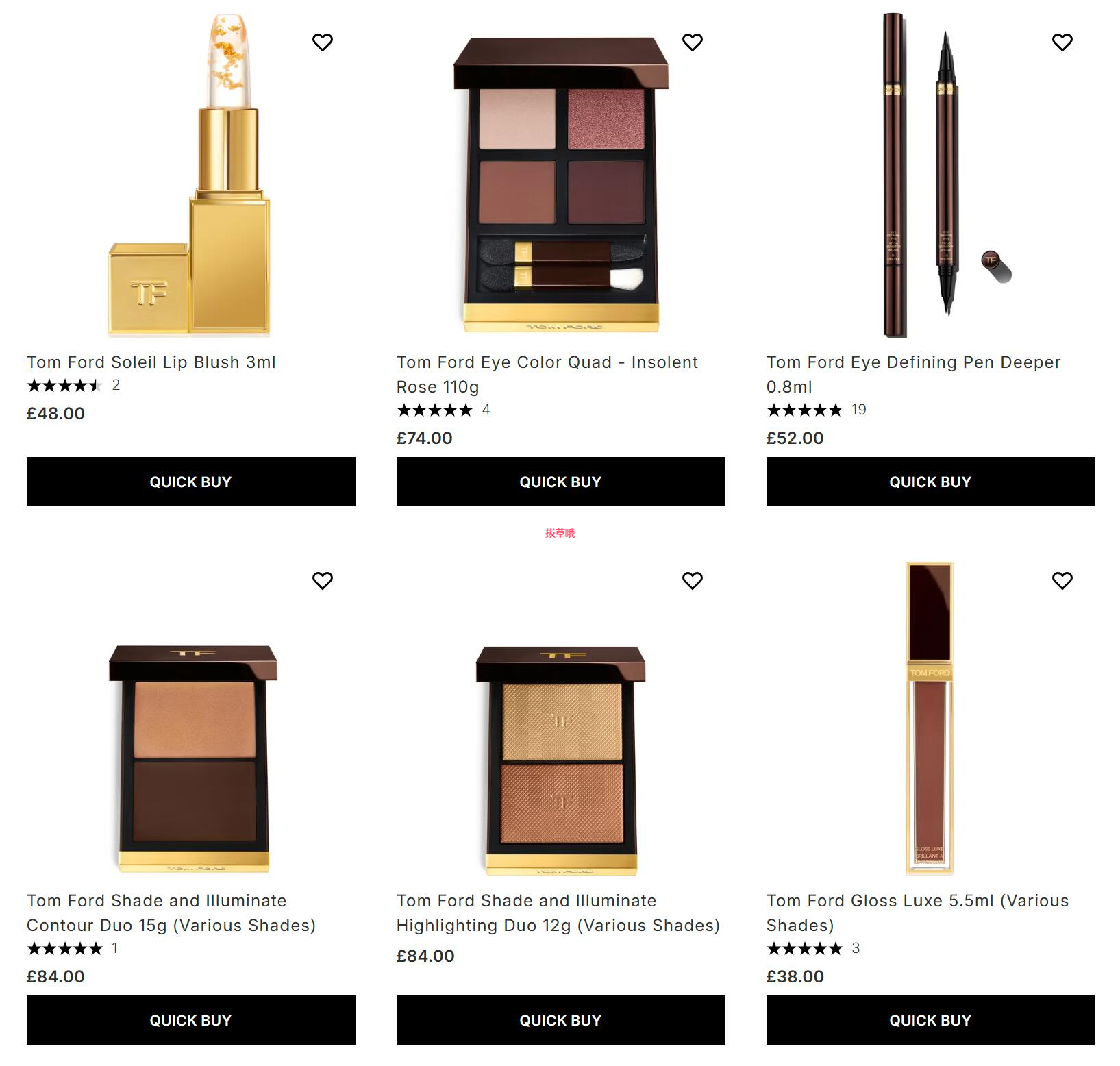Viewport: 1120px width, 1066px height.
Task: Click heart icon for Eye Defining Pen
Action: (1062, 42)
